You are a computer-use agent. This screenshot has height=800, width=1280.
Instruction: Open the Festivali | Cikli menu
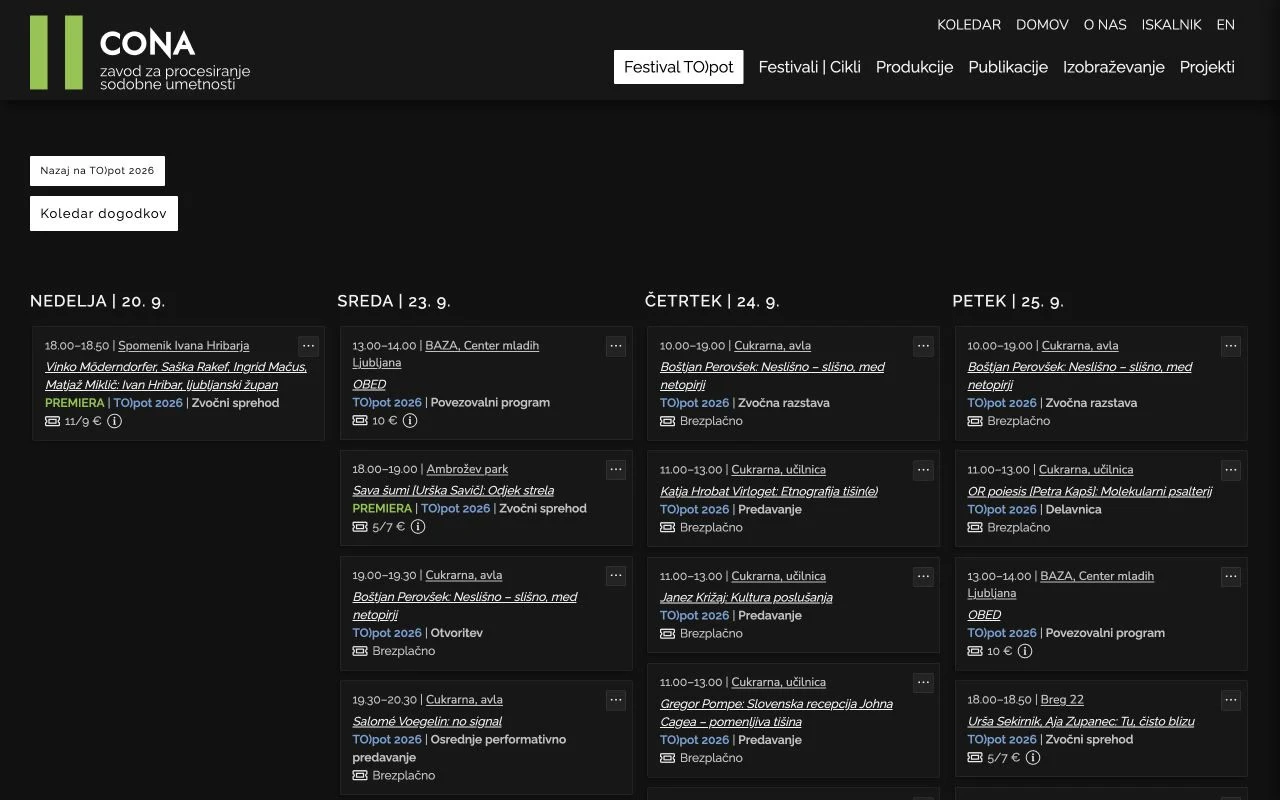pos(810,67)
